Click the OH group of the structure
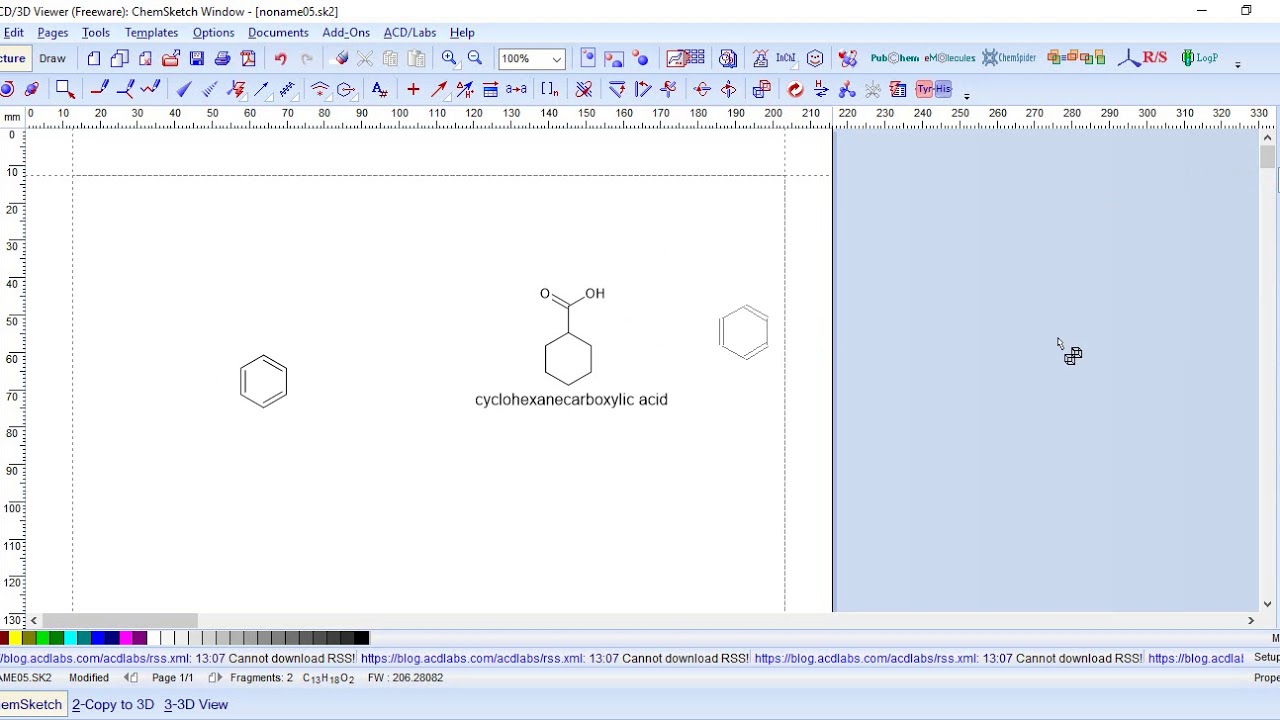Image resolution: width=1280 pixels, height=720 pixels. tap(595, 293)
